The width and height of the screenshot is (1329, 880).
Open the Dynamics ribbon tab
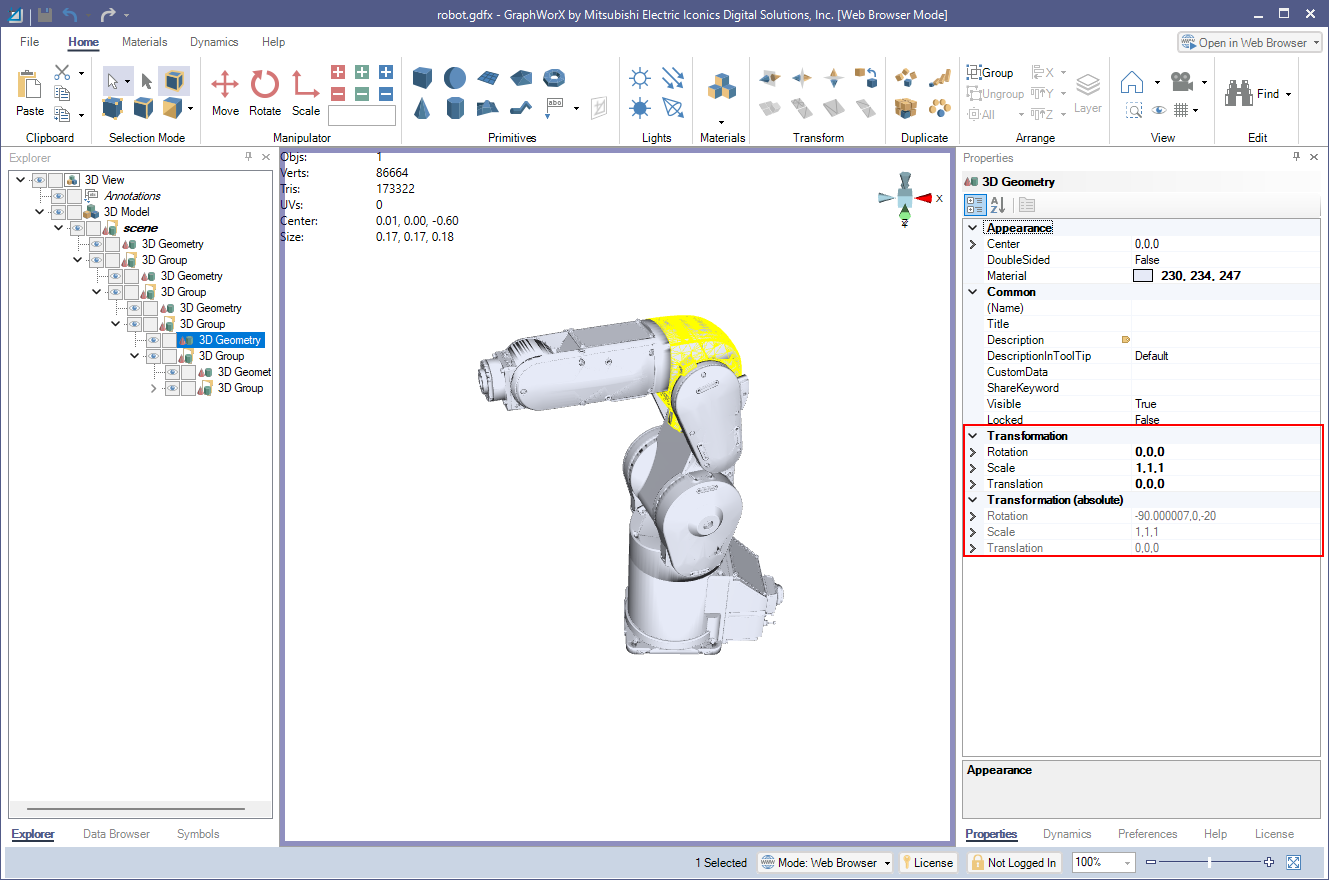tap(214, 42)
